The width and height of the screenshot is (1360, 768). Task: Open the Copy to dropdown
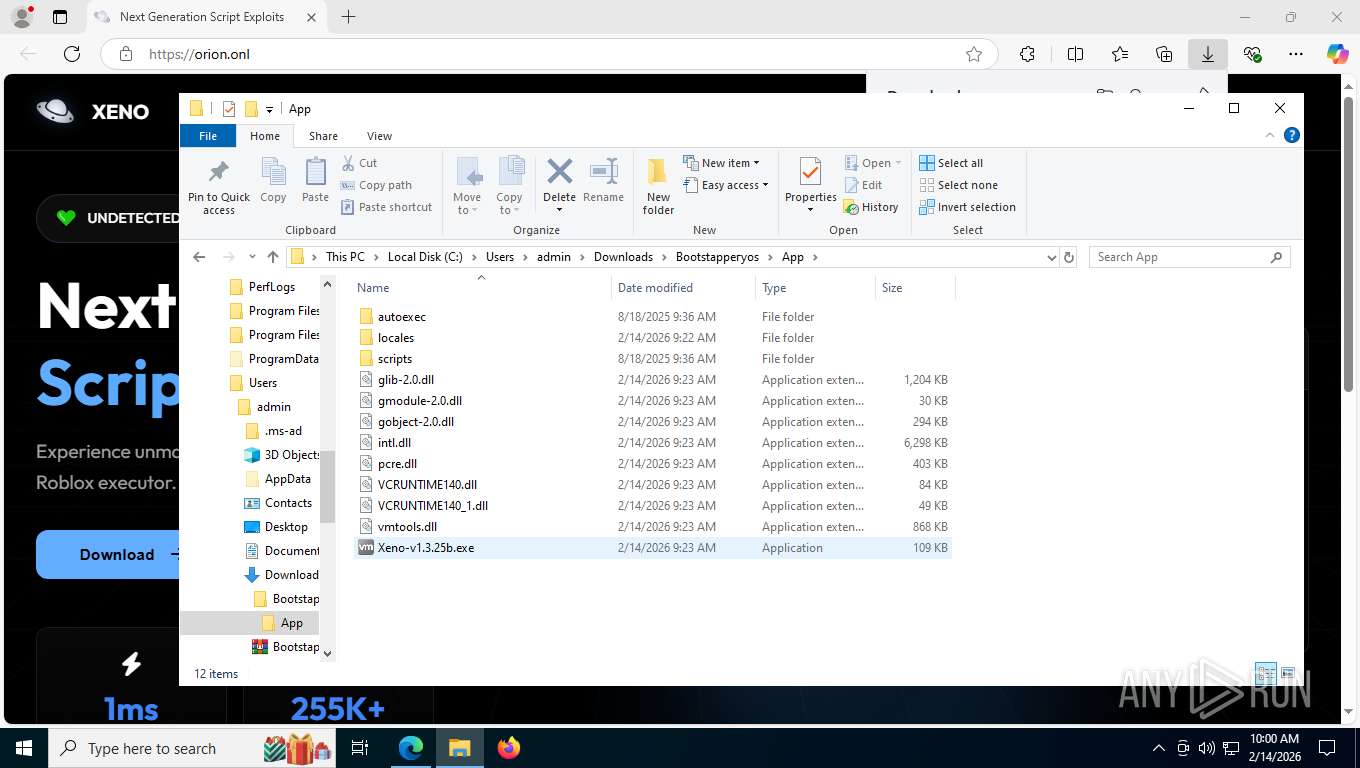509,186
